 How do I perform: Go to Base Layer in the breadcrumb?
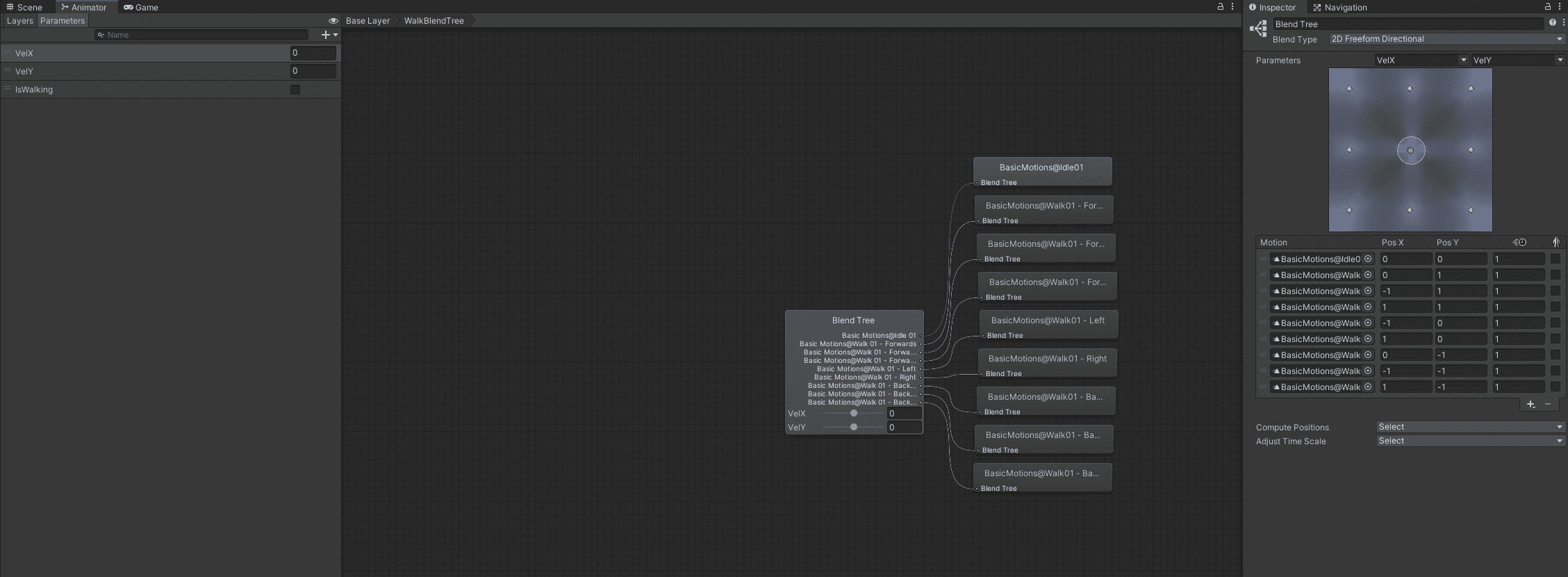[x=368, y=21]
